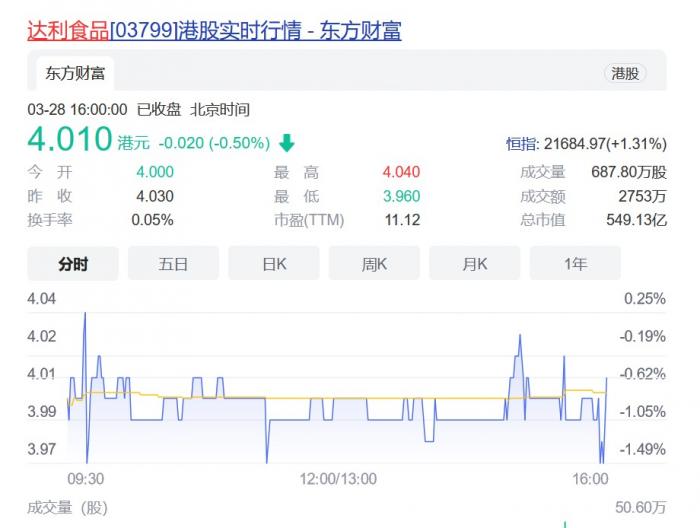Switch to the 五日 chart tab

tap(173, 264)
